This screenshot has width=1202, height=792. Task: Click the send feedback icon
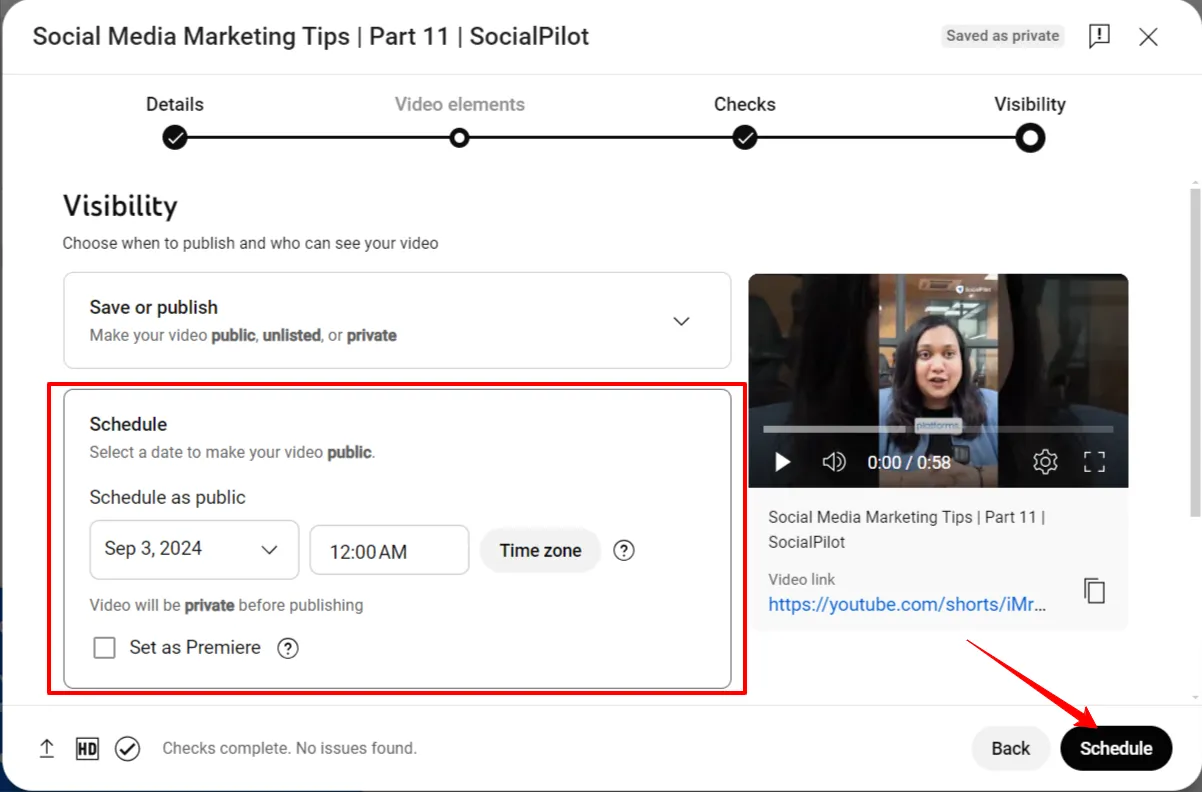click(x=1099, y=37)
